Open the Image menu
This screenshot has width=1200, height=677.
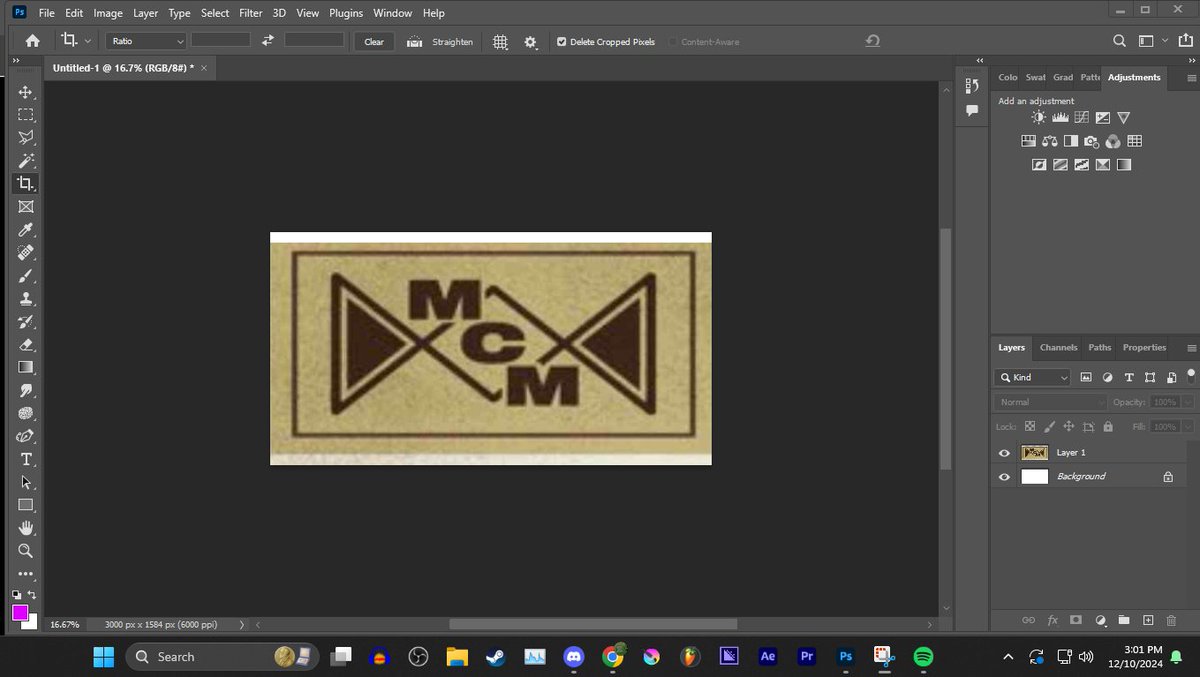pyautogui.click(x=108, y=13)
